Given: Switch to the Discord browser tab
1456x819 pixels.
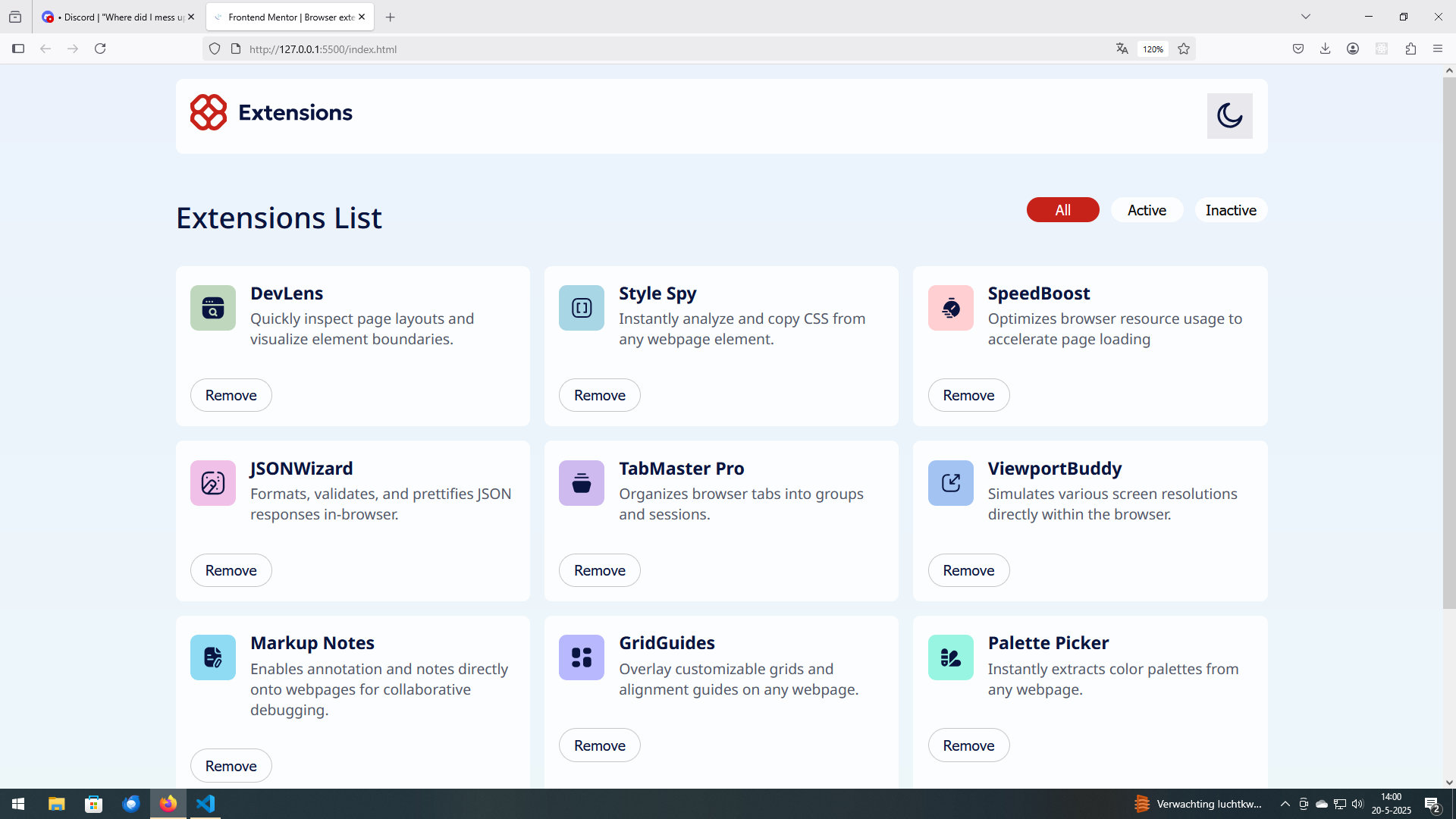Looking at the screenshot, I should click(114, 17).
